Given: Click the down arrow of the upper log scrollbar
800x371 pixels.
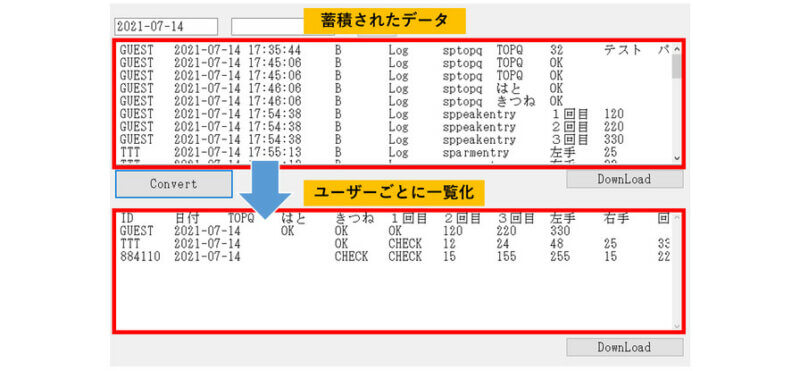Looking at the screenshot, I should coord(677,158).
